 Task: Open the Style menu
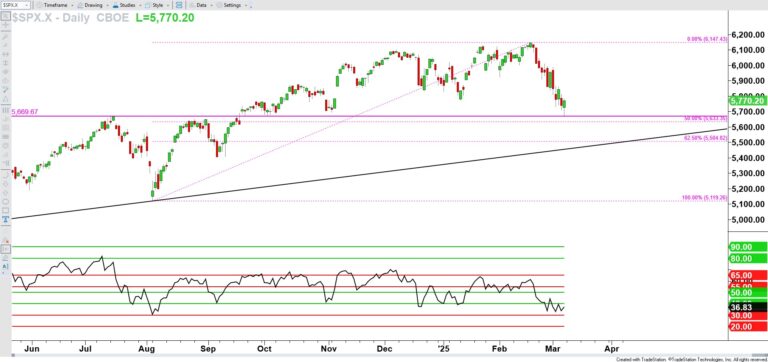click(157, 5)
